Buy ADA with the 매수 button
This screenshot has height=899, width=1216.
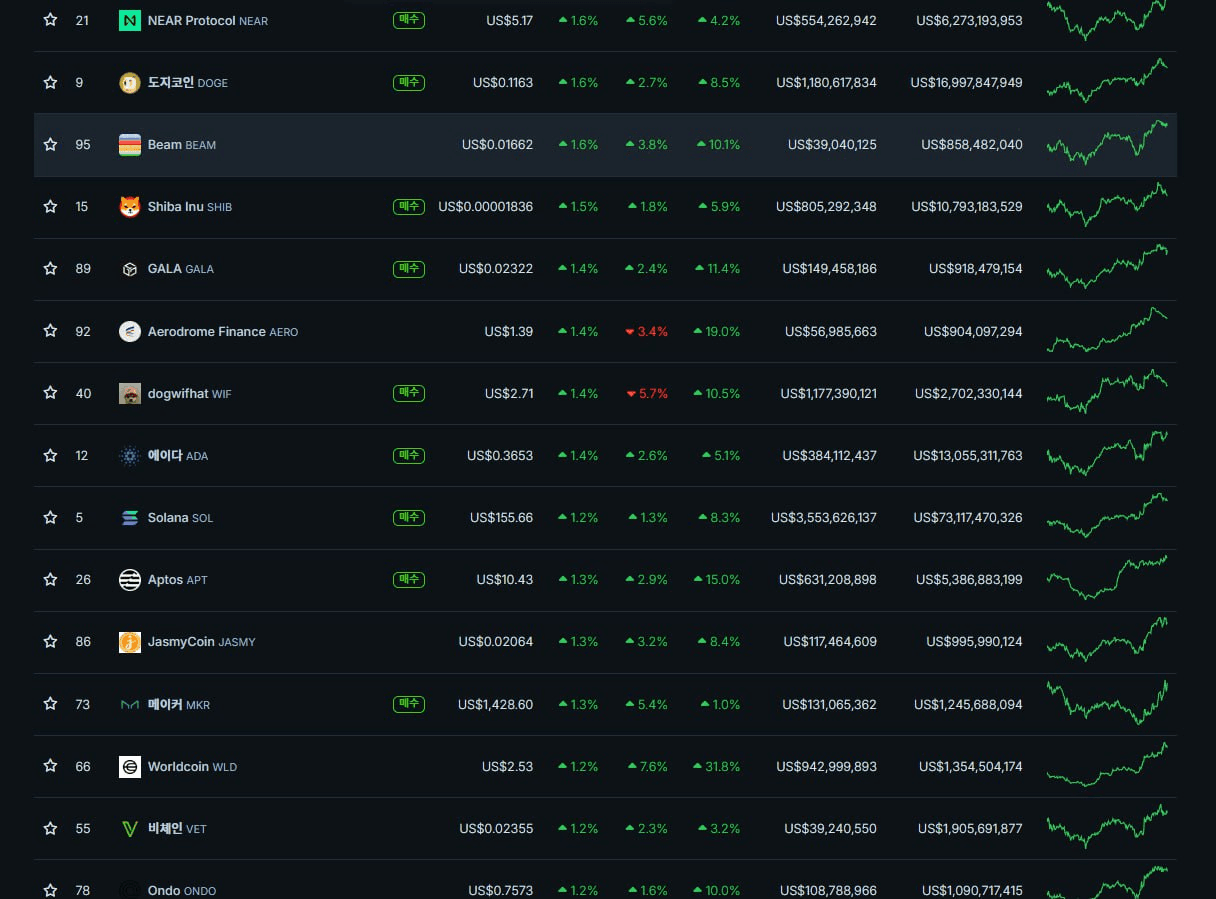409,455
